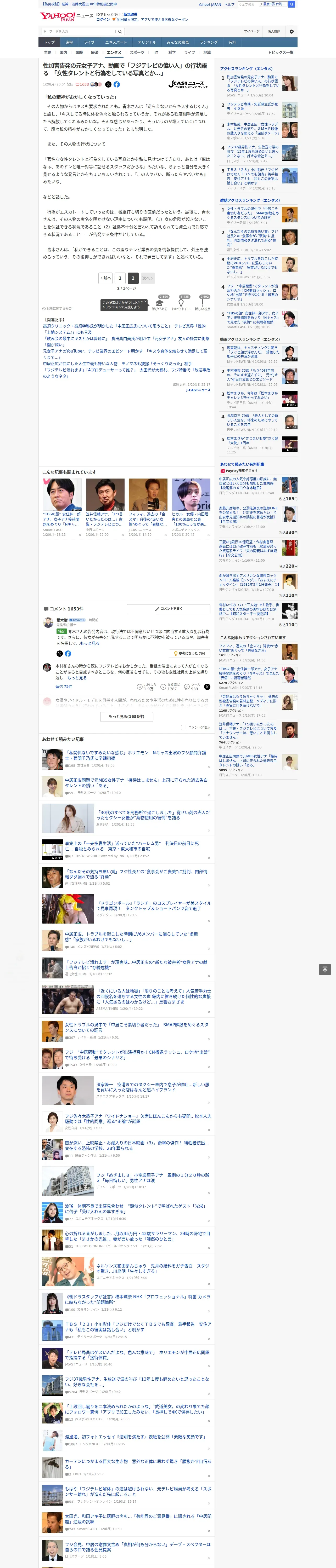Select page 1 in pagination

point(120,278)
